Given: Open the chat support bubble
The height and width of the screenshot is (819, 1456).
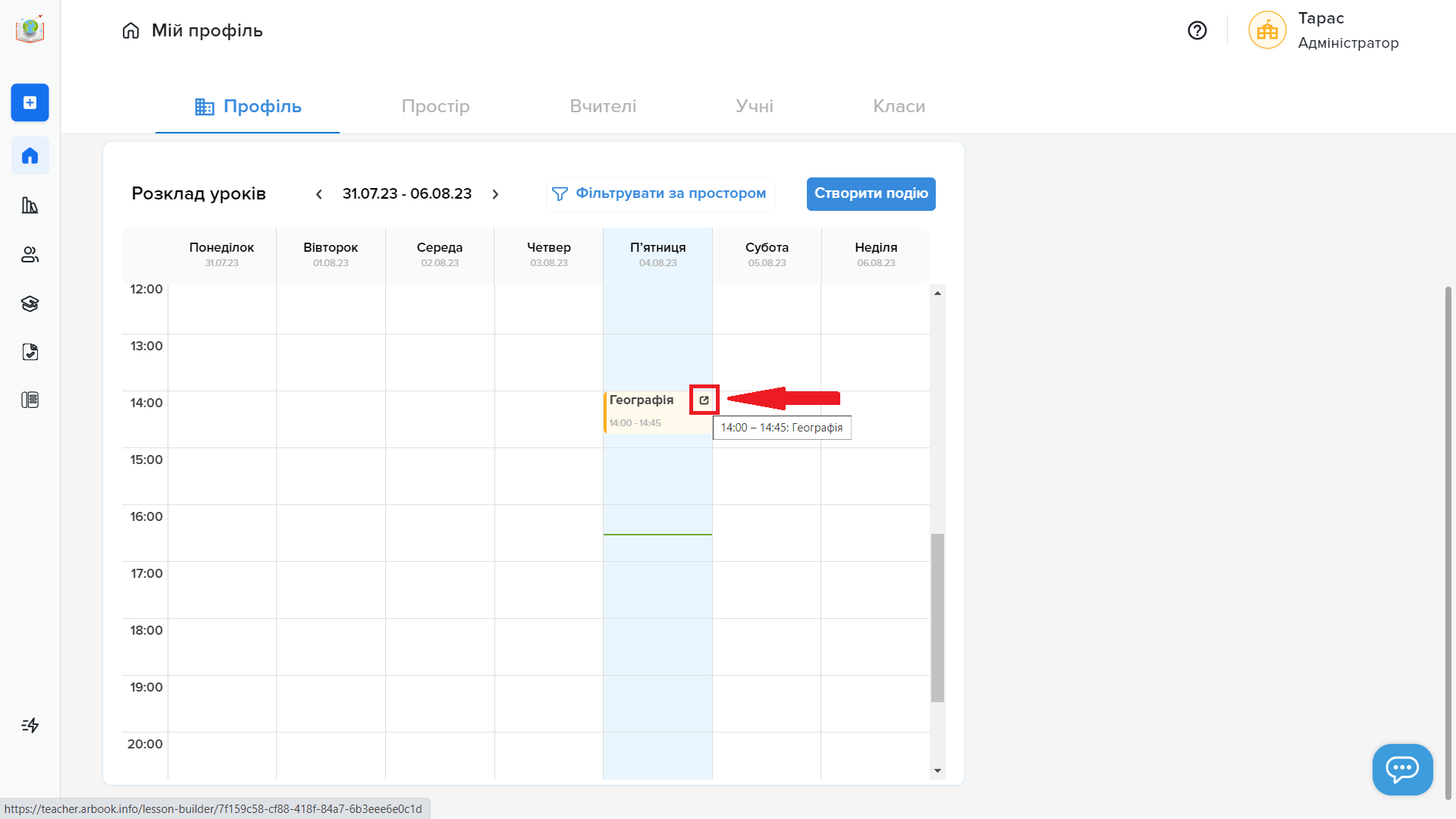Looking at the screenshot, I should click(1402, 769).
